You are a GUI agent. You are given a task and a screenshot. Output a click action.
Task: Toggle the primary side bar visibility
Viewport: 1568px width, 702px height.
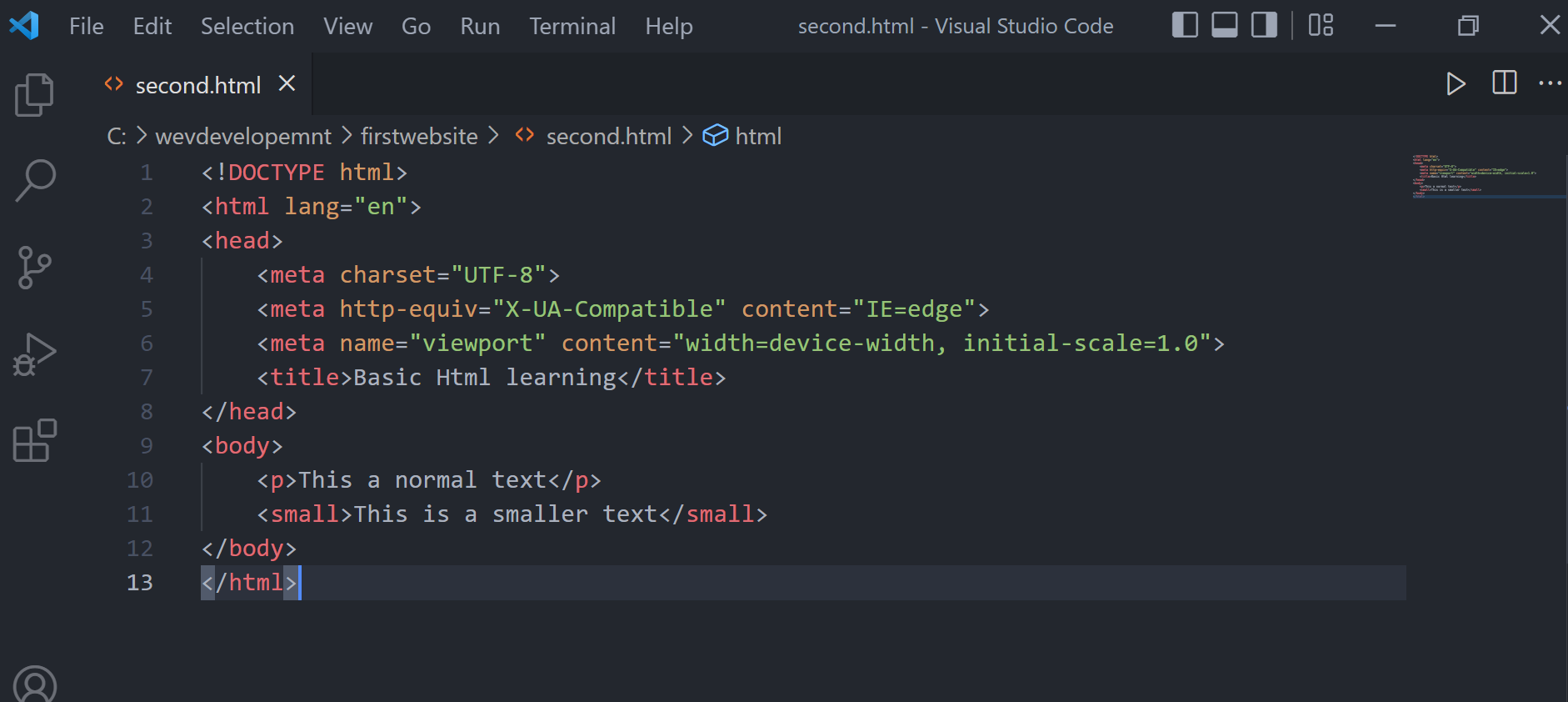point(1185,26)
